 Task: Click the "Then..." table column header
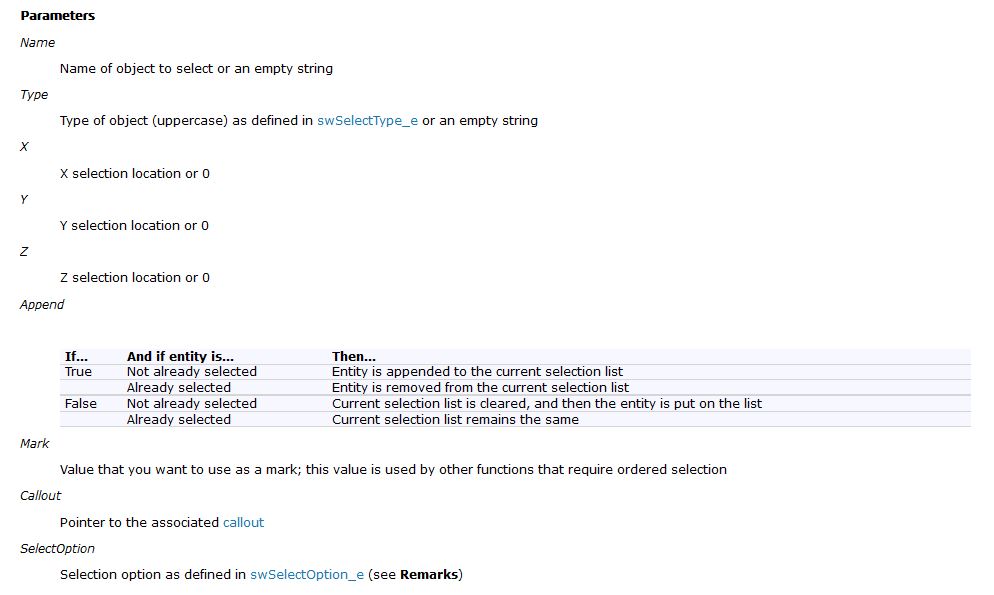(x=354, y=356)
